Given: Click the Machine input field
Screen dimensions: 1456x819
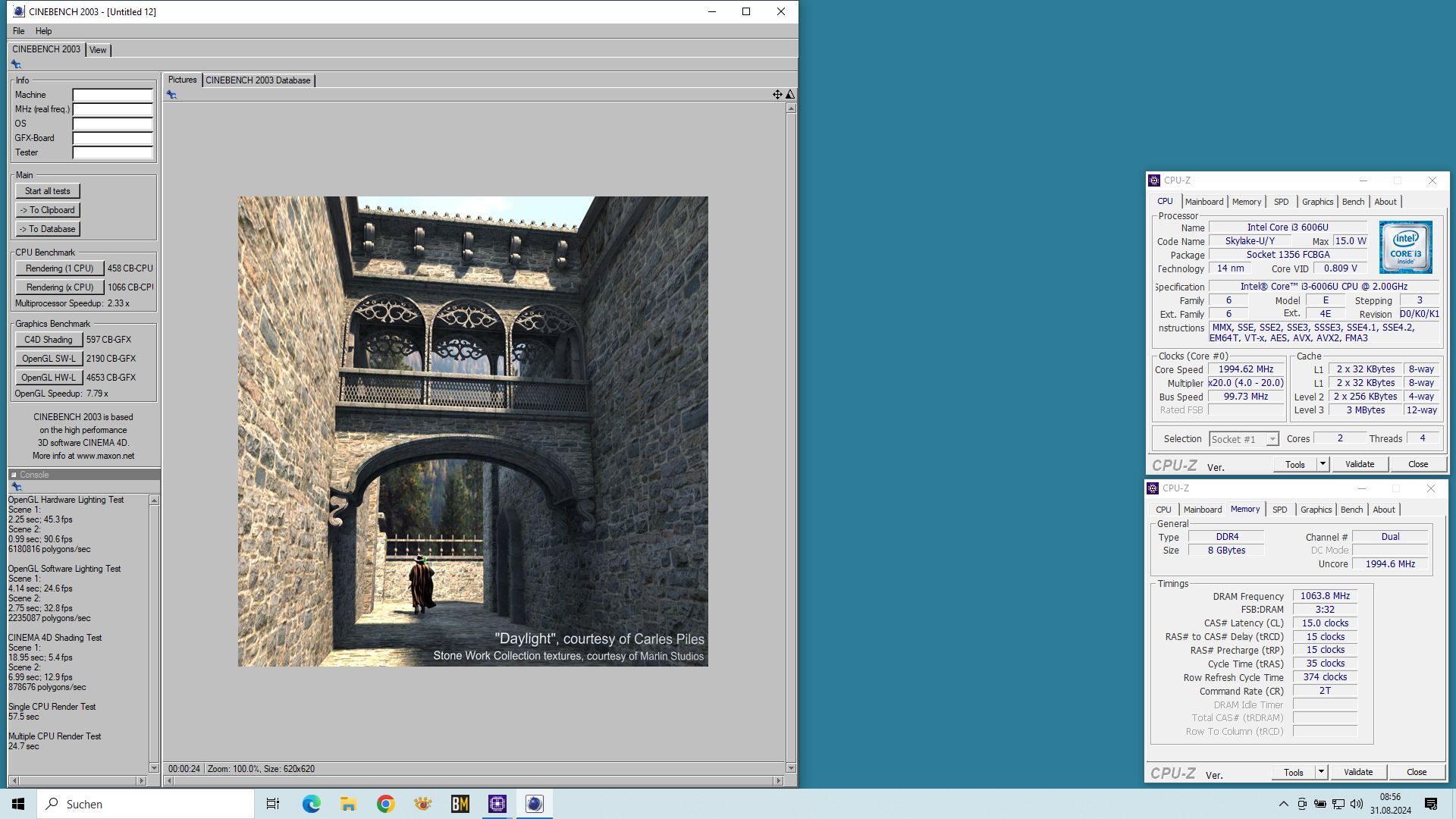Looking at the screenshot, I should [112, 95].
